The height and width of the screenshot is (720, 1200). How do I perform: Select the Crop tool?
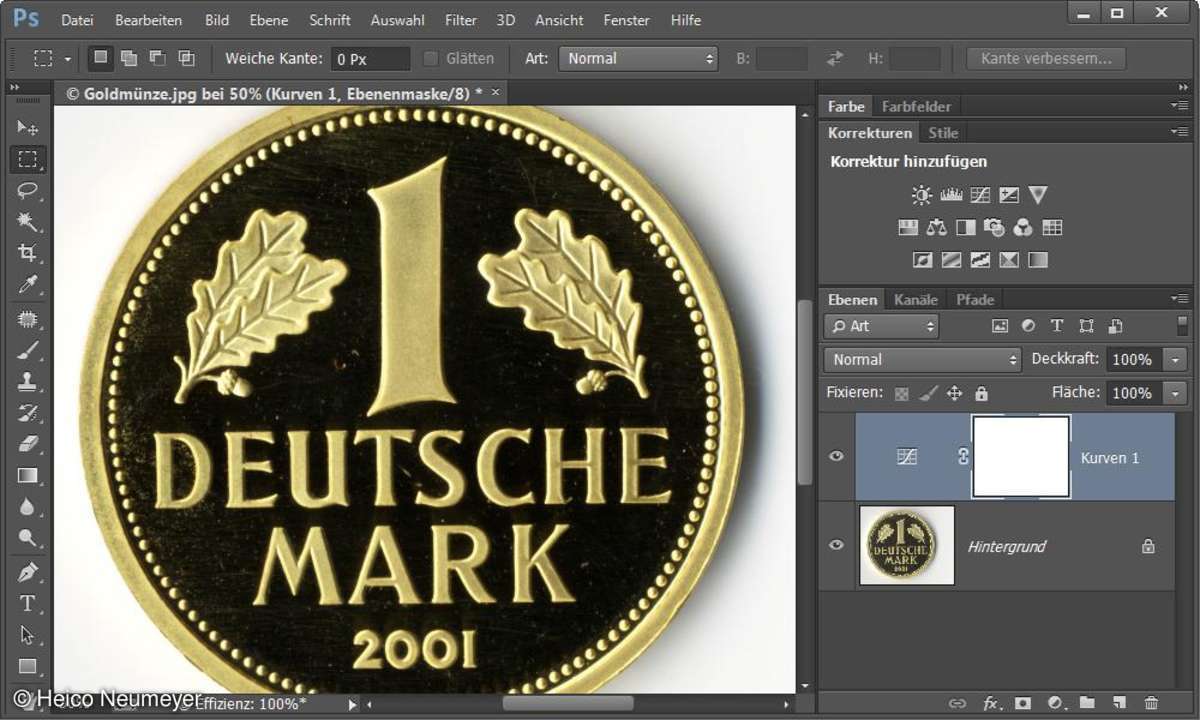click(27, 254)
